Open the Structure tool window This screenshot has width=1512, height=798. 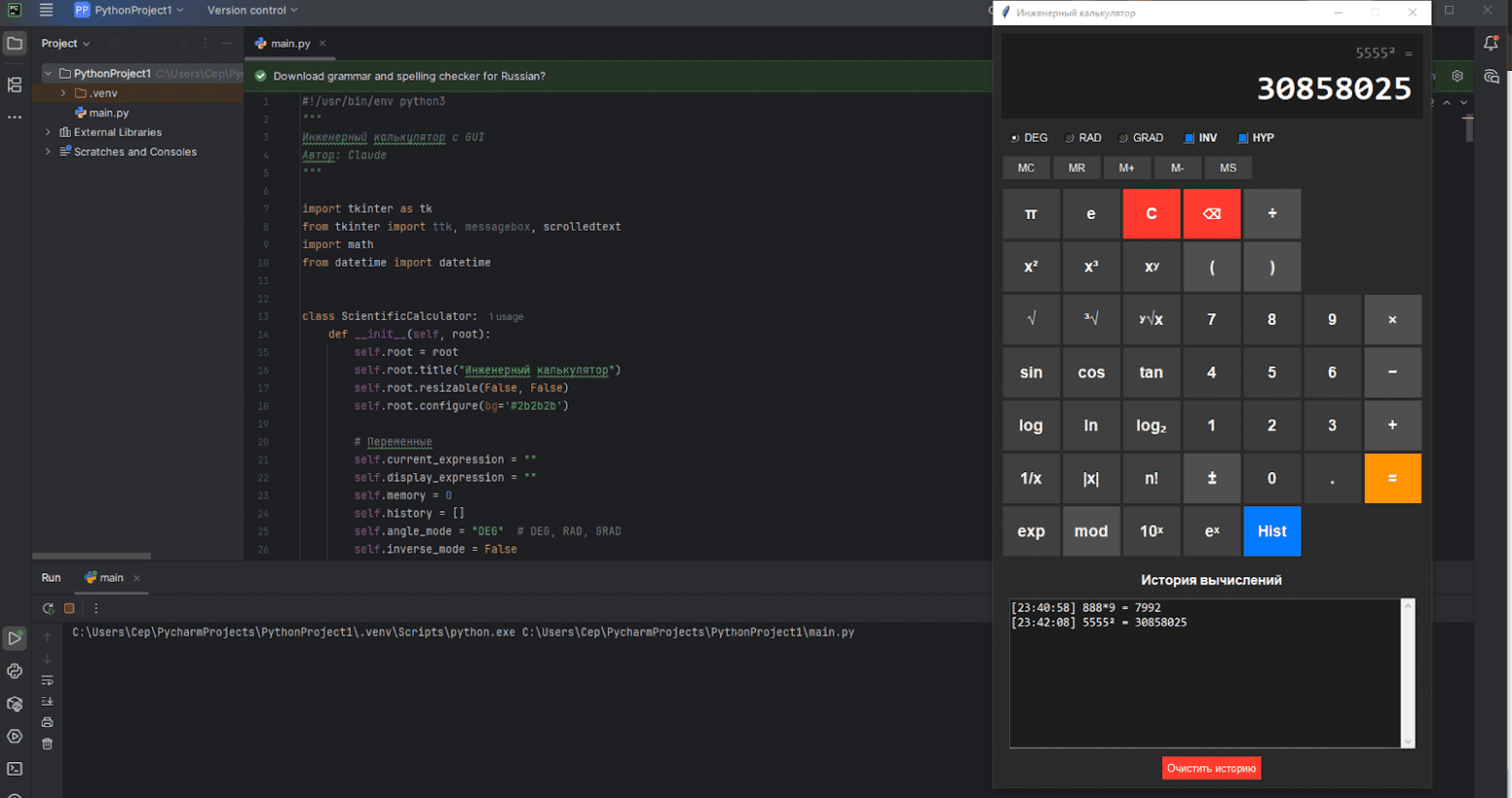coord(15,85)
